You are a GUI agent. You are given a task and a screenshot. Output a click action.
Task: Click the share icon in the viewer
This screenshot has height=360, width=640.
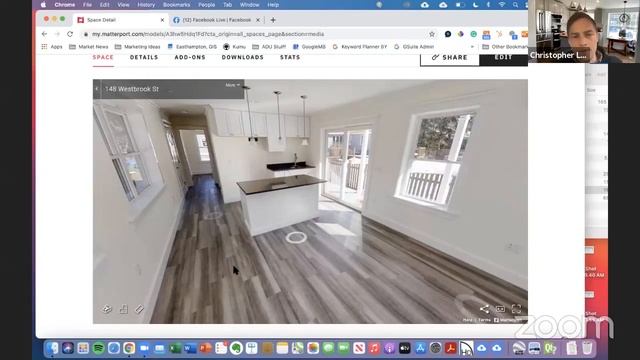click(x=484, y=309)
